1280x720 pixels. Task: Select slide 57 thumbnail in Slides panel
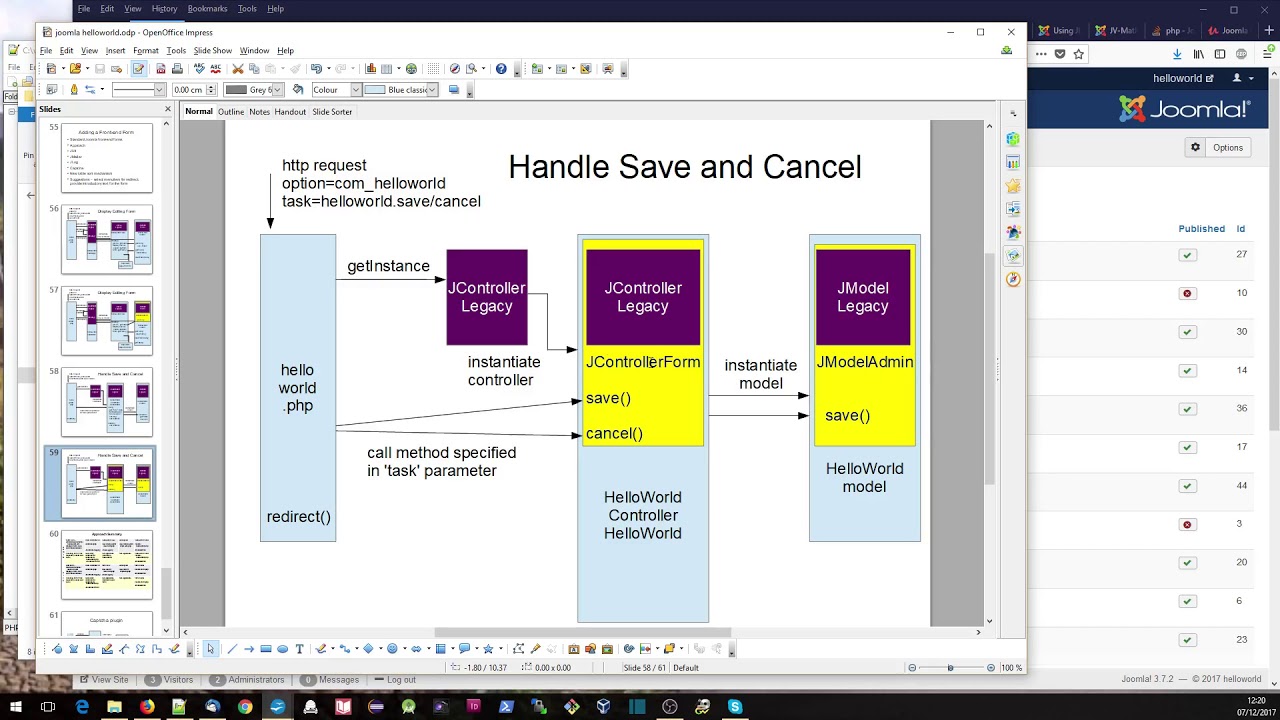point(107,320)
